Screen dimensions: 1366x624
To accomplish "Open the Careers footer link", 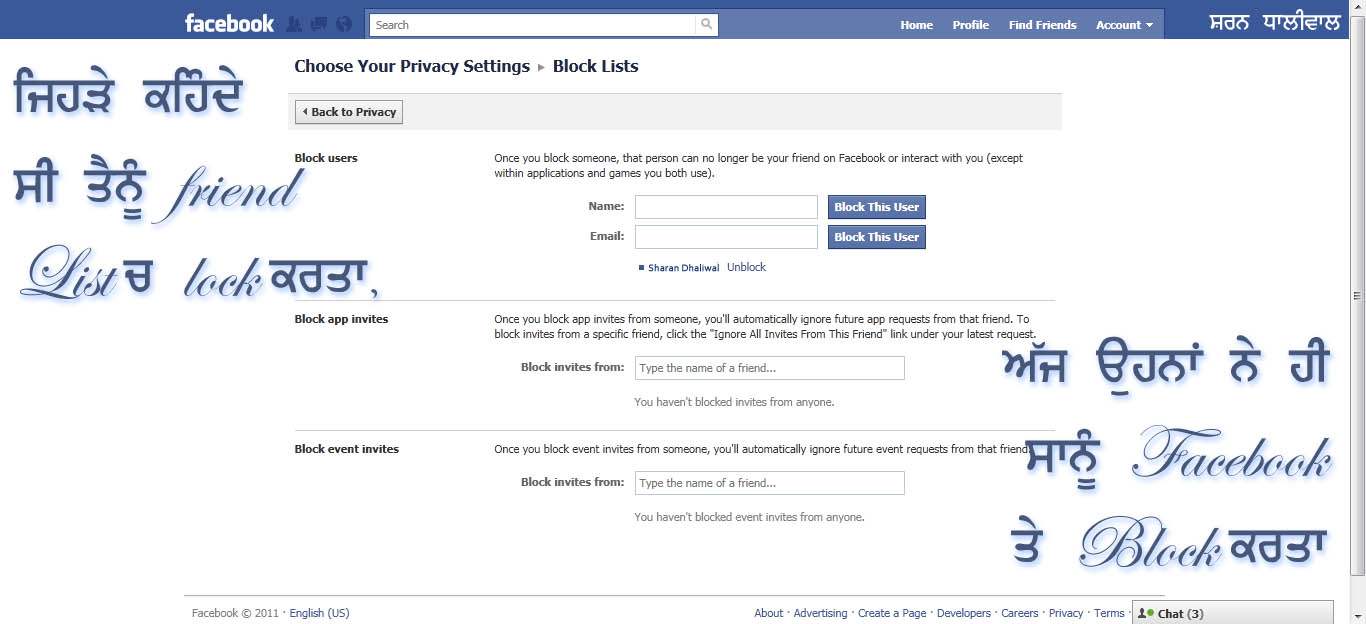I will [x=1020, y=613].
